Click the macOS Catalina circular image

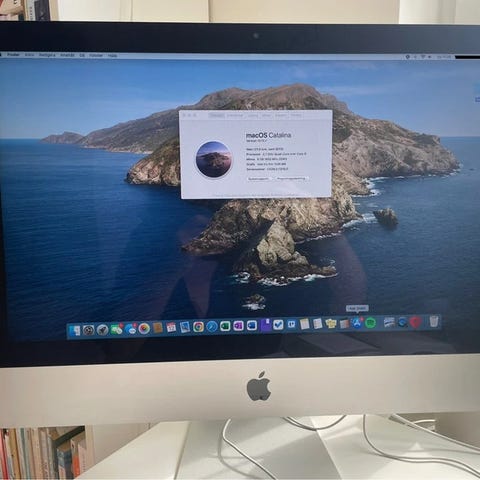click(x=214, y=159)
